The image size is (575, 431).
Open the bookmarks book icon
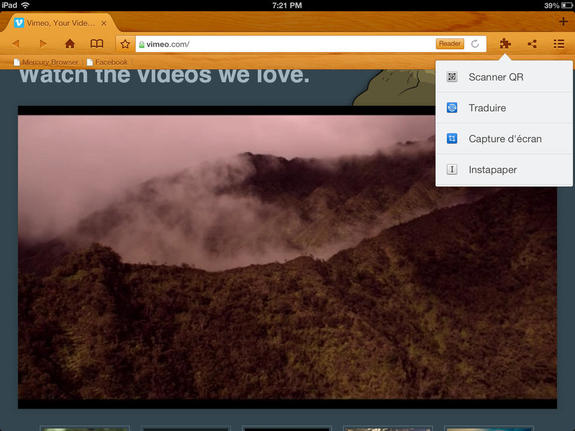tap(97, 44)
